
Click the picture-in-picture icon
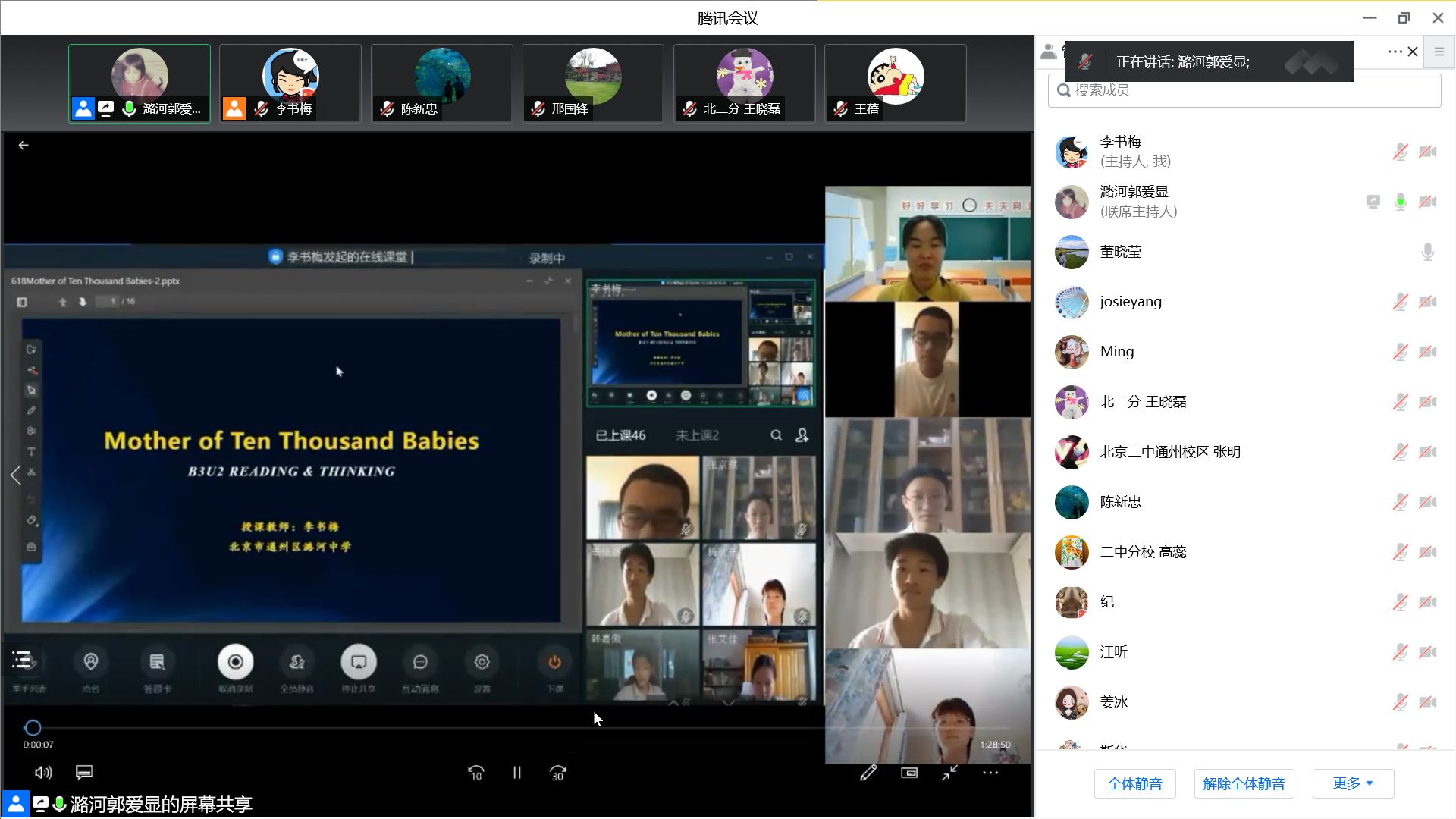click(908, 773)
